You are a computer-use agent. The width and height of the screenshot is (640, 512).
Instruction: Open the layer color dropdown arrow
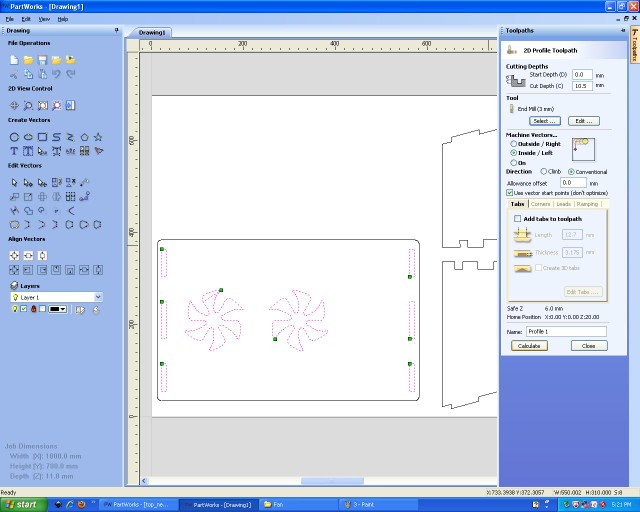[63, 309]
